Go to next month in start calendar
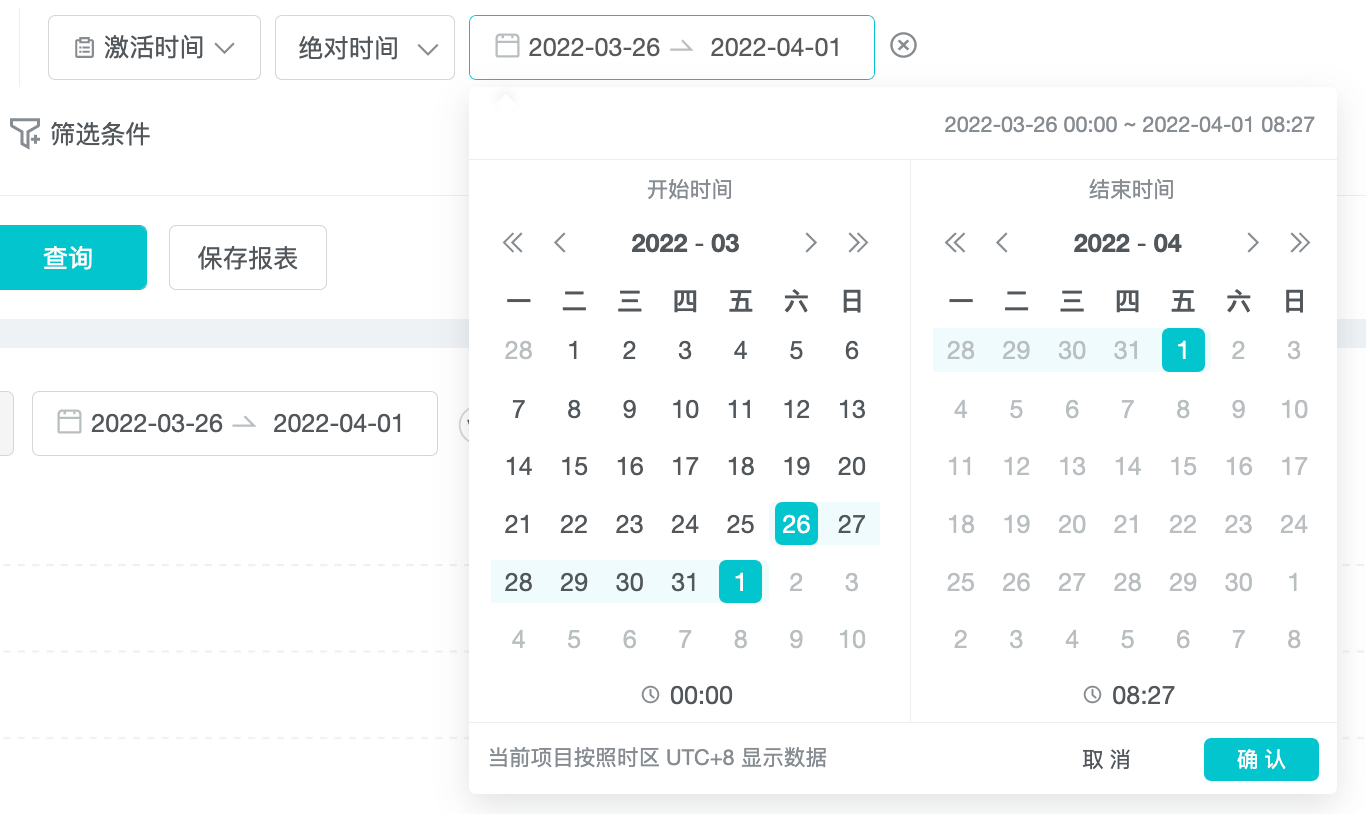 811,243
